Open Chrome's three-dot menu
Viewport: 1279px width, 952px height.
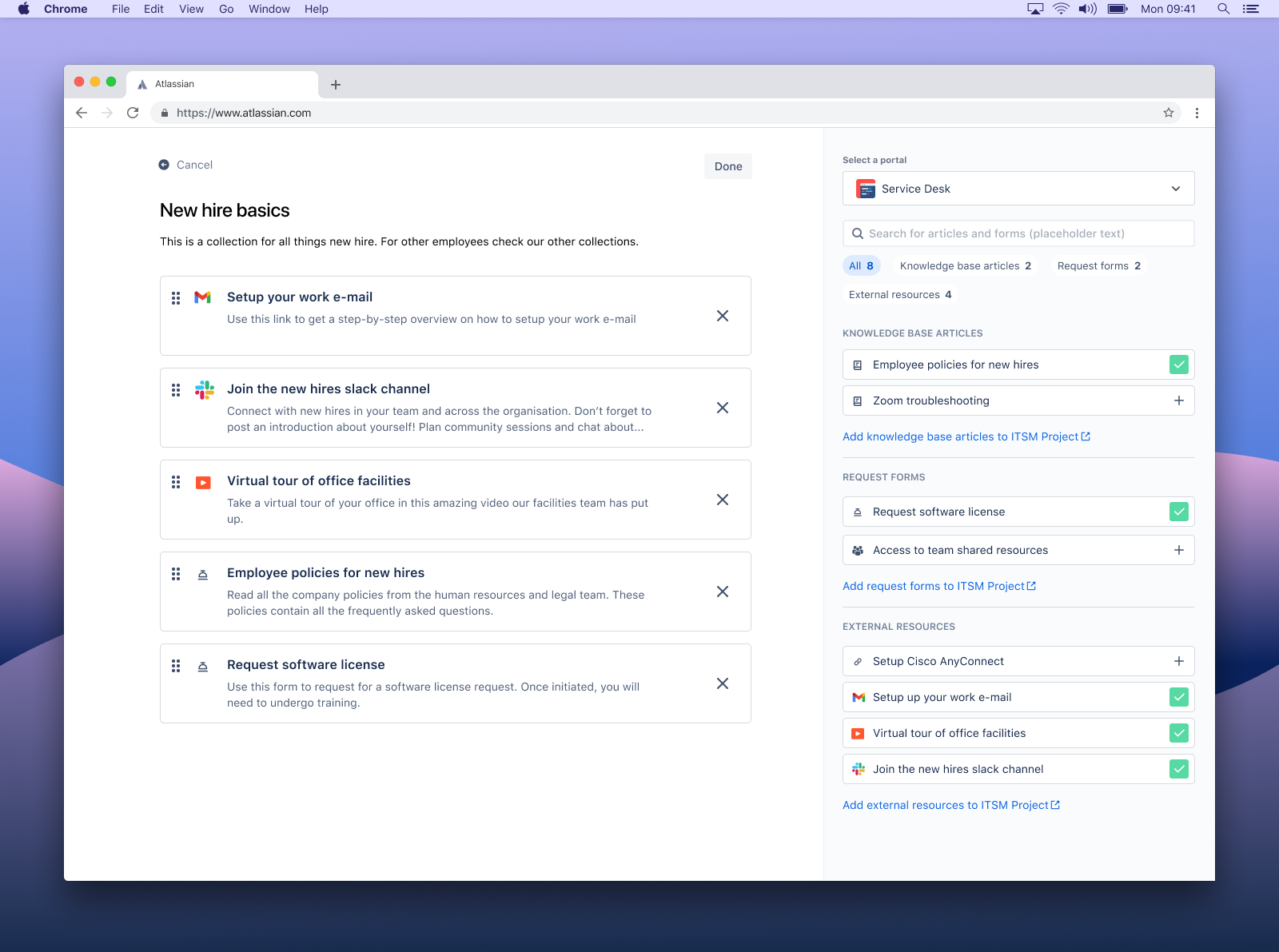pos(1197,113)
